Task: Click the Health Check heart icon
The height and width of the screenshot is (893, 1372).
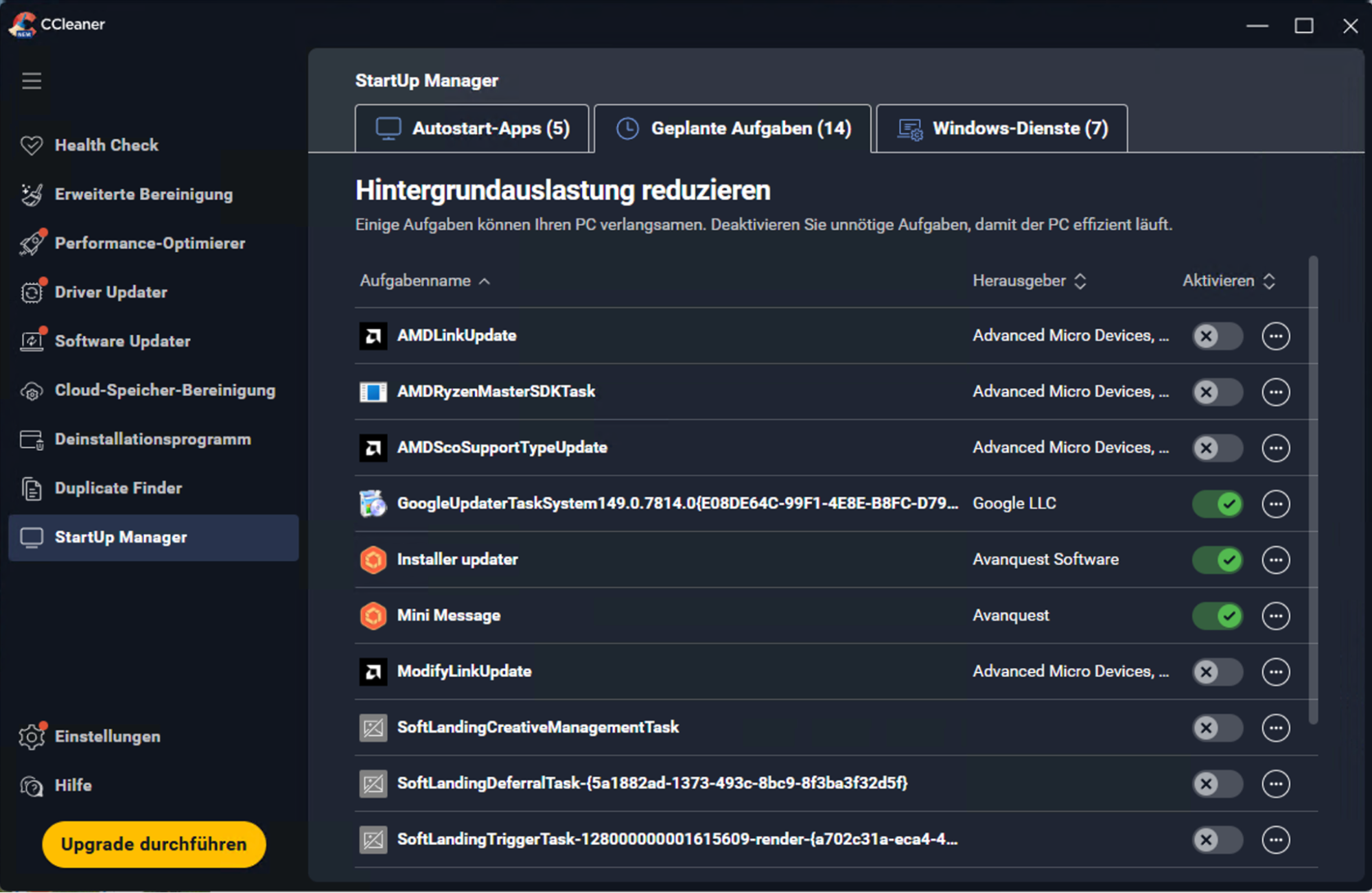Action: click(x=32, y=146)
